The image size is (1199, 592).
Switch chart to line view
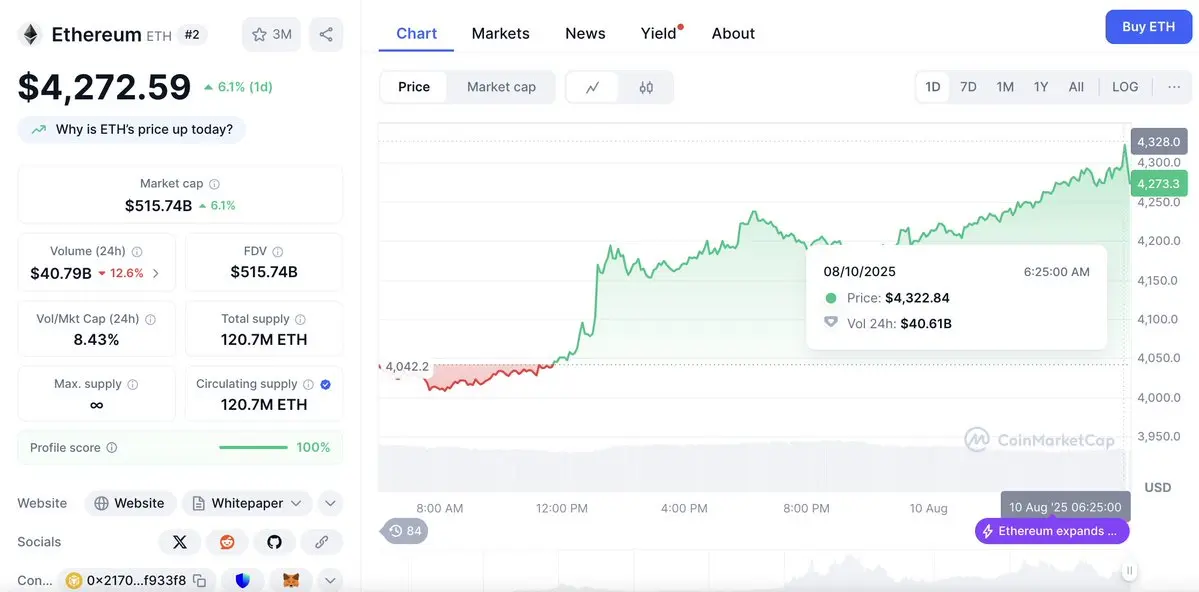pos(593,87)
